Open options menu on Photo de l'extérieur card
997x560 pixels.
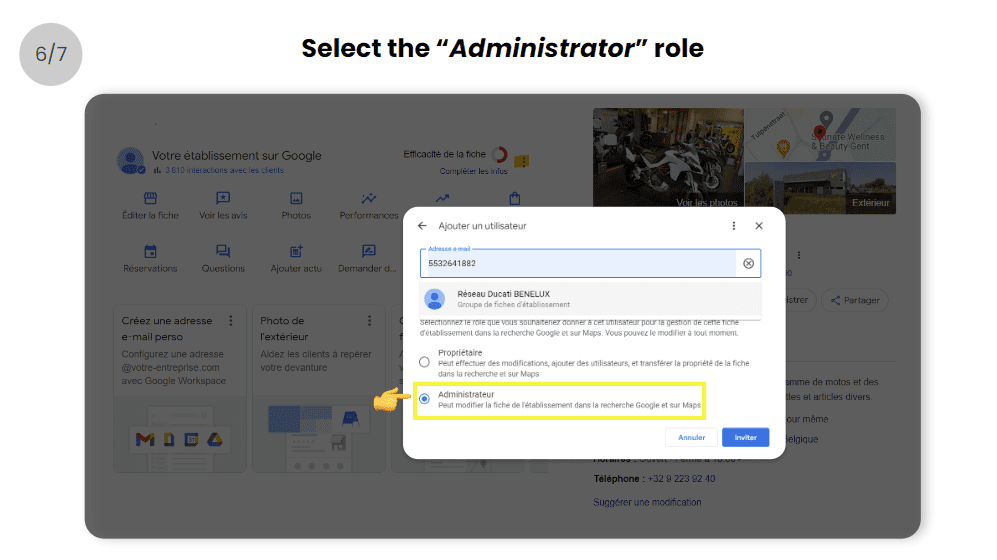369,321
